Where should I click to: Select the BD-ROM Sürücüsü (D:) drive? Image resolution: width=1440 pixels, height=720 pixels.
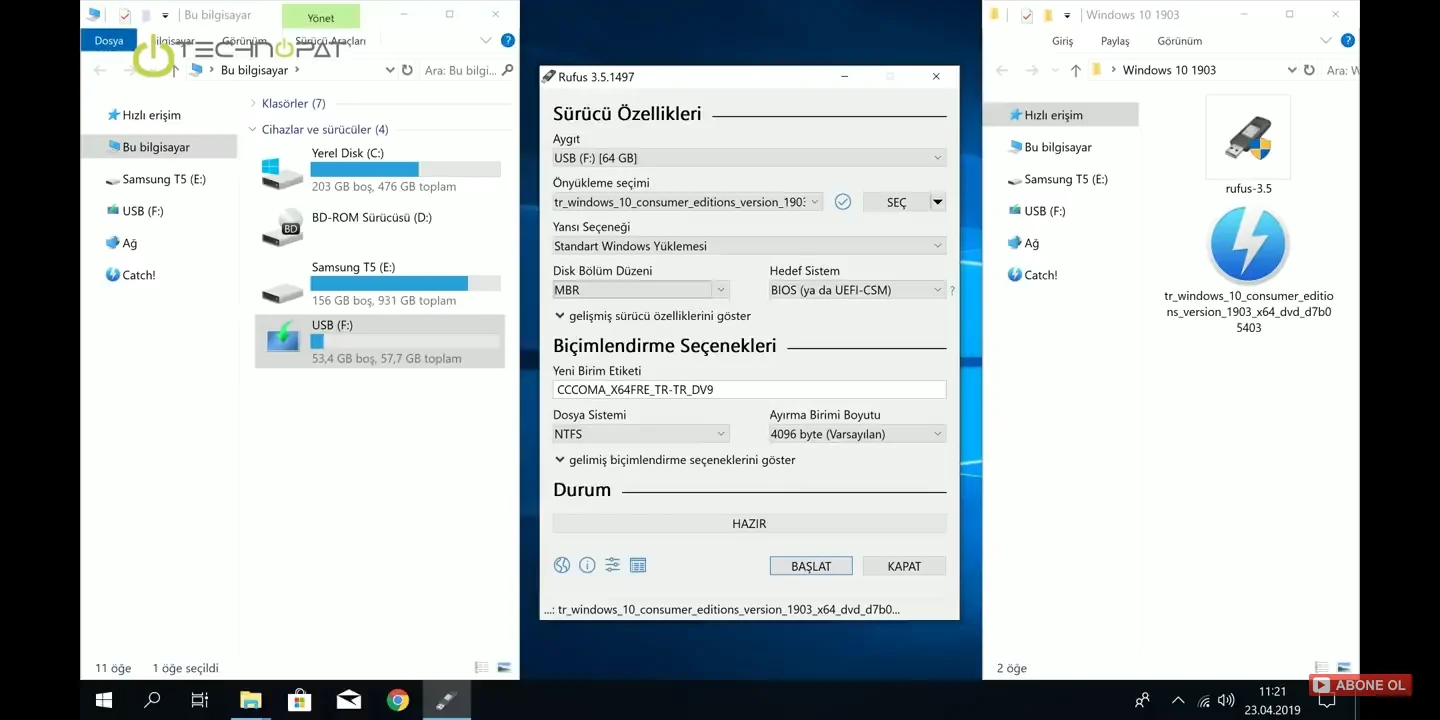tap(380, 228)
